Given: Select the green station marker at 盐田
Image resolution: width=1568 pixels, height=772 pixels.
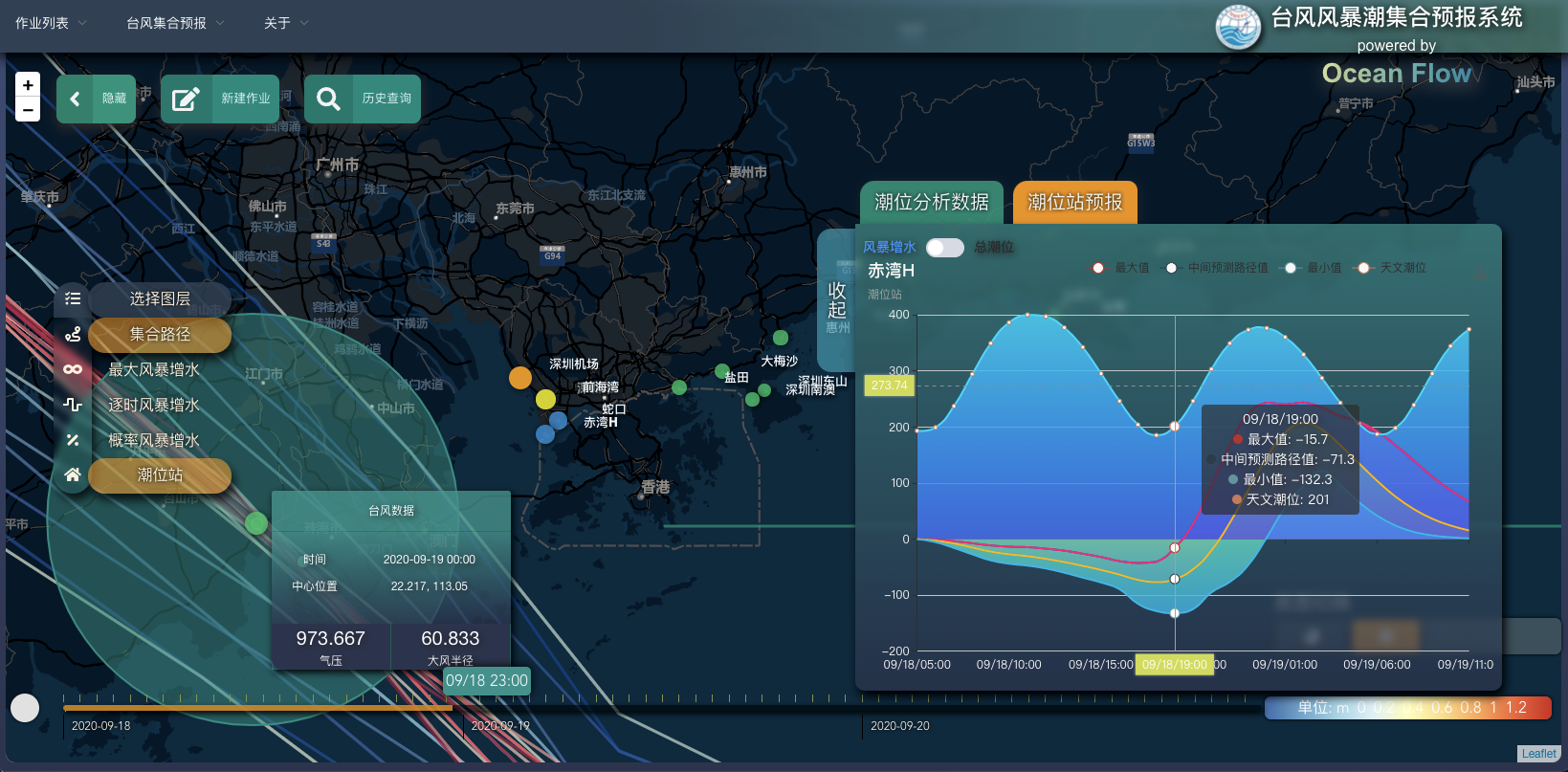Looking at the screenshot, I should click(722, 371).
